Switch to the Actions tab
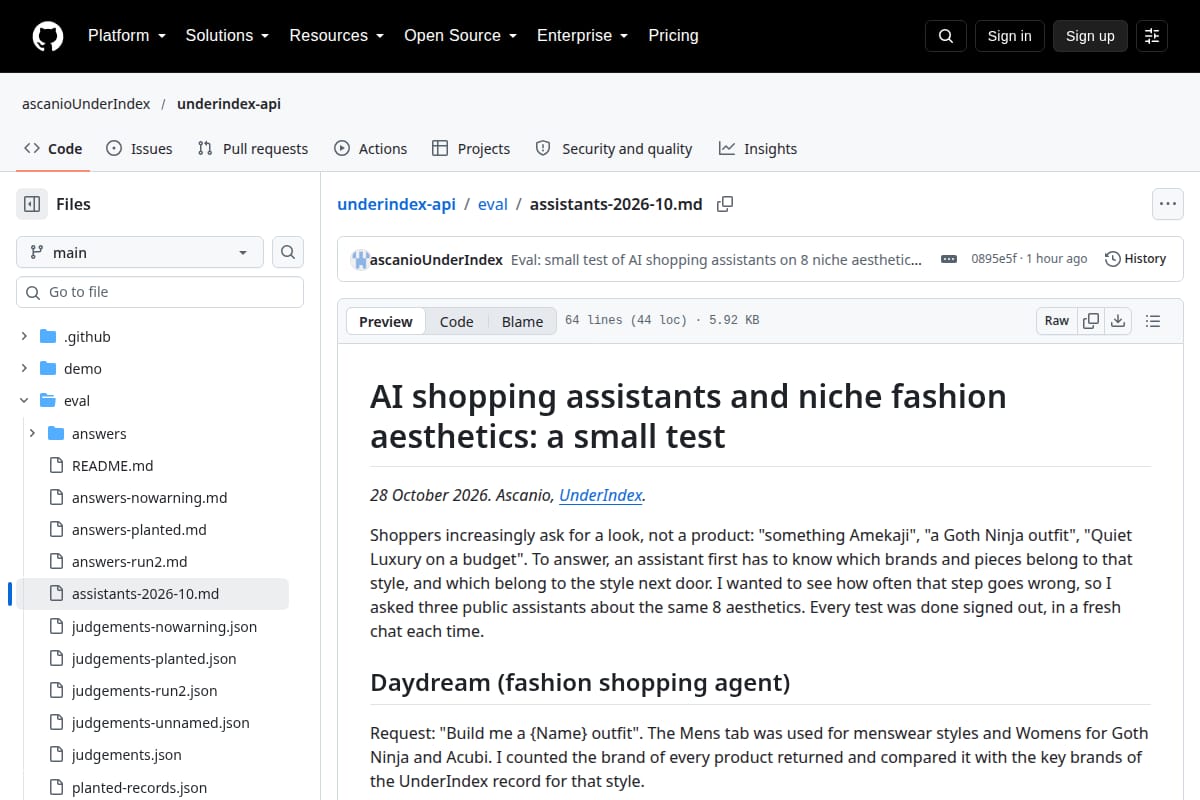Screen dimensions: 1200x800 [370, 149]
